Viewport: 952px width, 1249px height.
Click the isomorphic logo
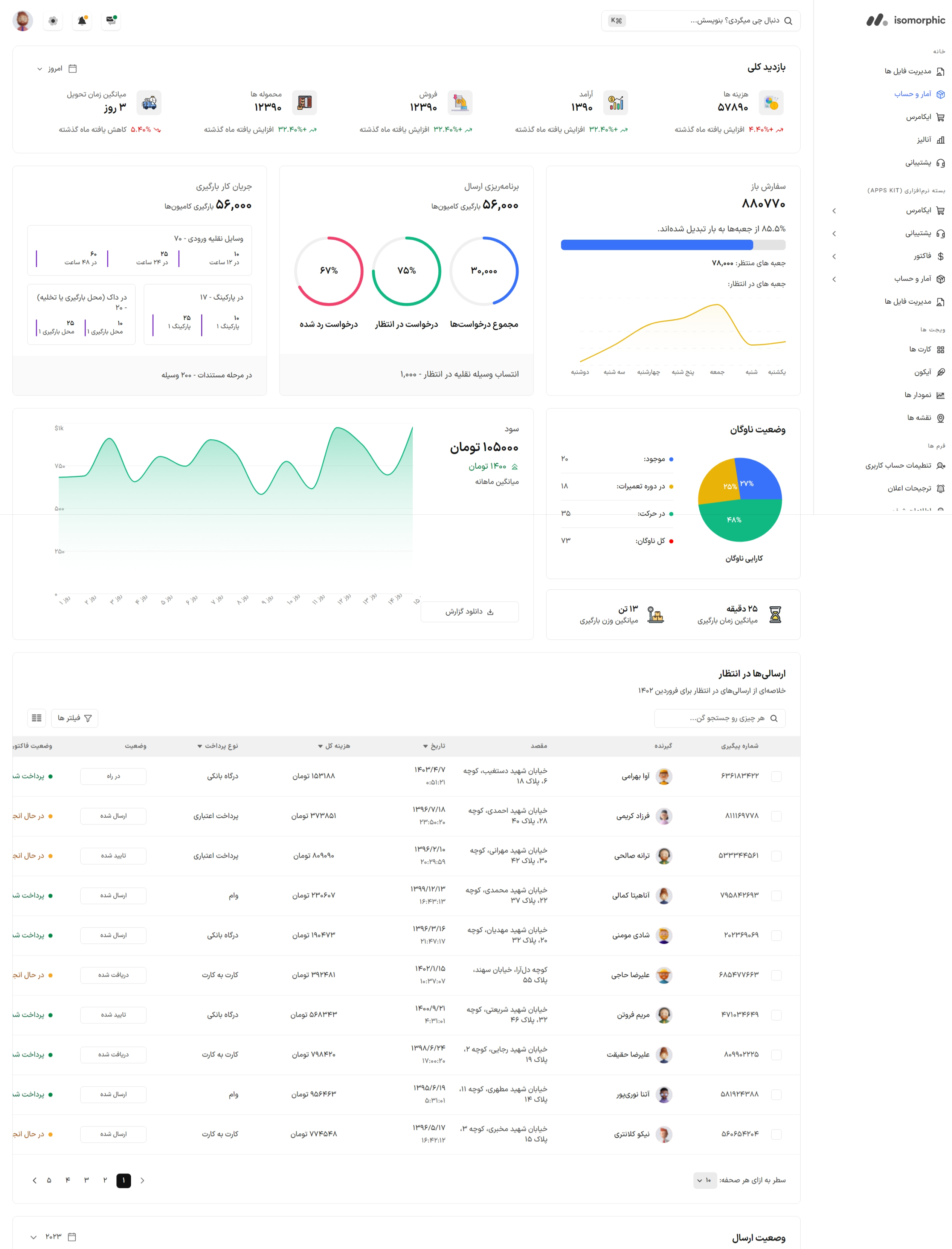906,20
